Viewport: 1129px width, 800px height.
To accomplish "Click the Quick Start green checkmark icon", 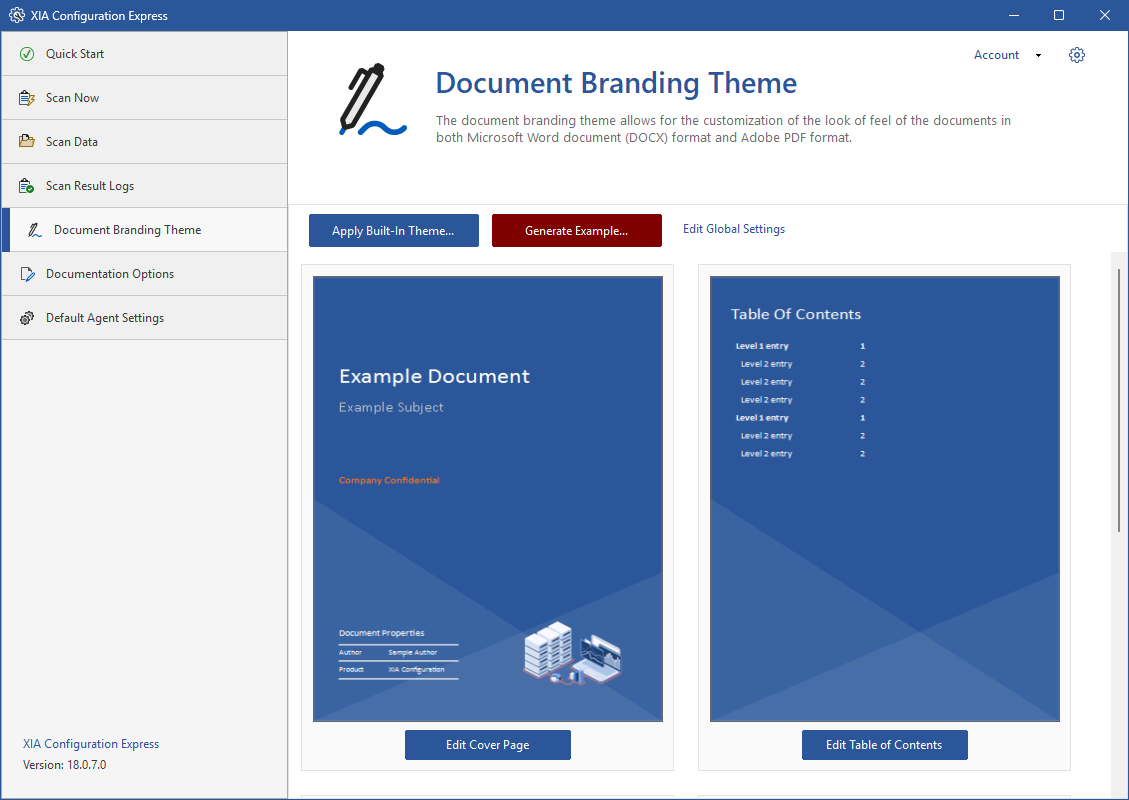I will click(x=27, y=54).
